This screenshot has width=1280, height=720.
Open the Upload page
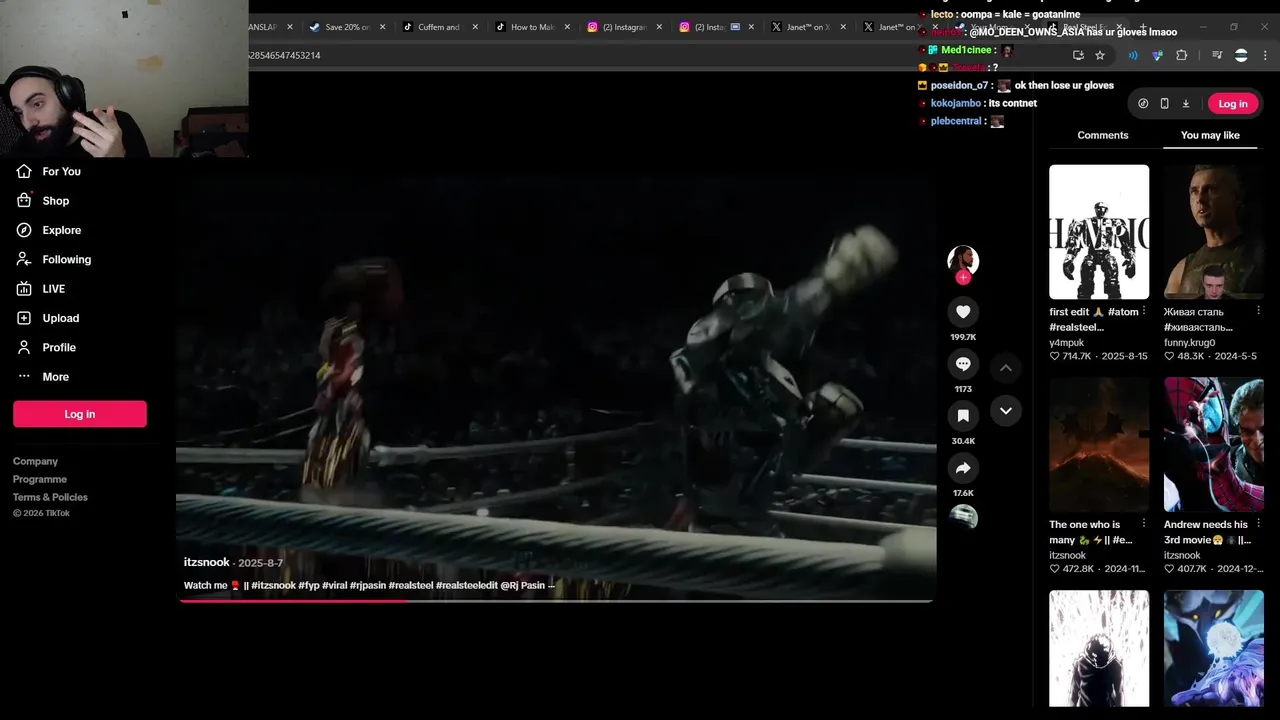pos(47,318)
